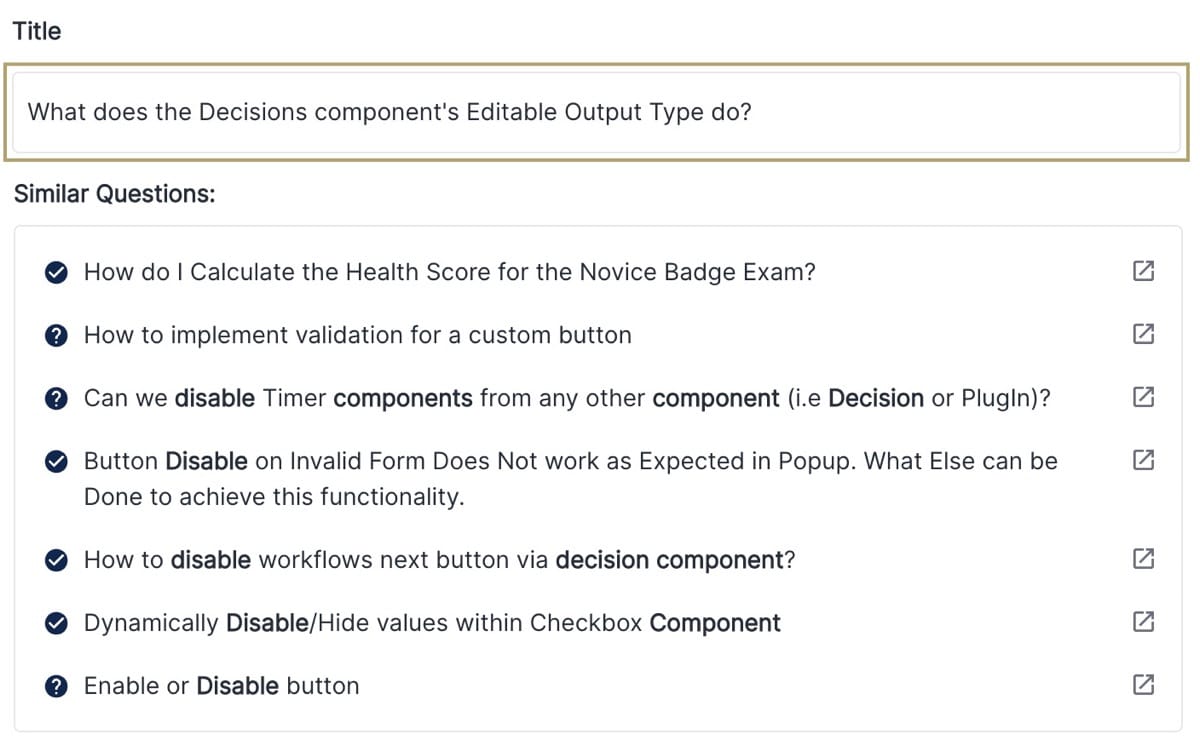Click unanswered question-mark icon beside custom button validation
Screen dimensions: 1200x746
tap(57, 336)
